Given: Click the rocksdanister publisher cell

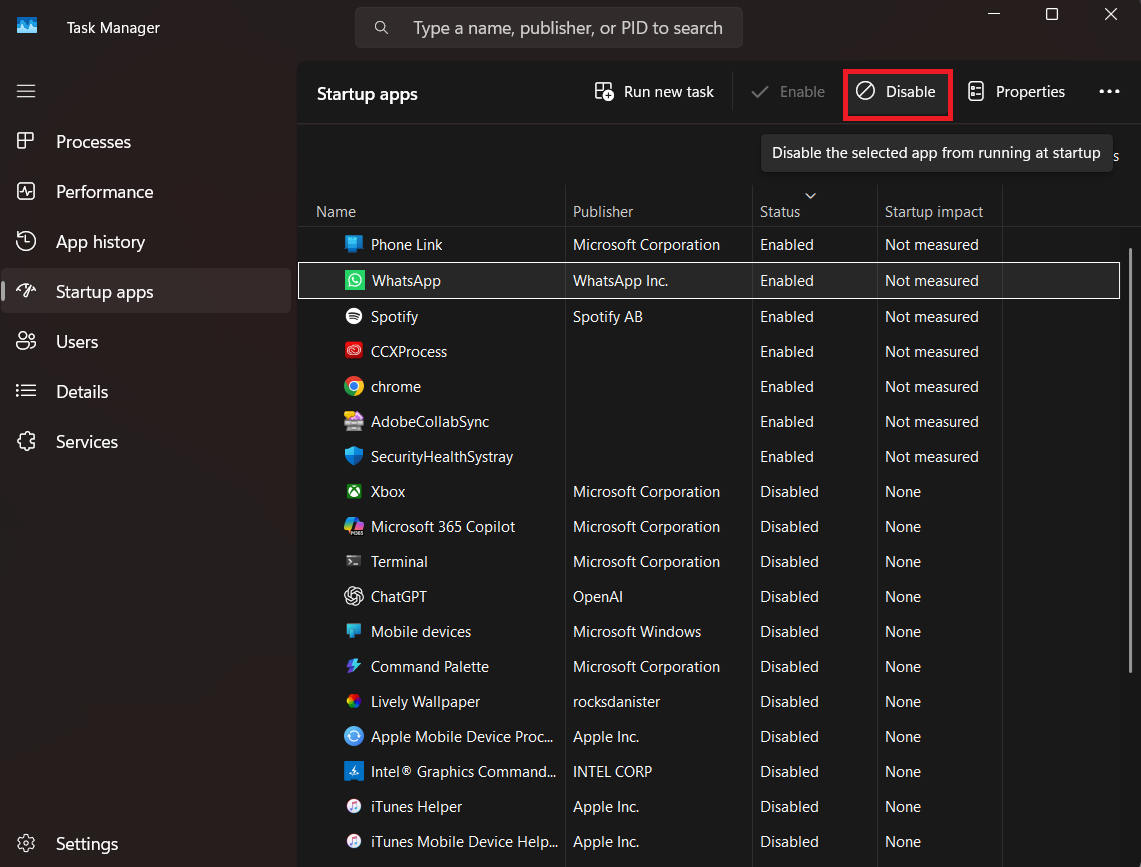Looking at the screenshot, I should (616, 702).
